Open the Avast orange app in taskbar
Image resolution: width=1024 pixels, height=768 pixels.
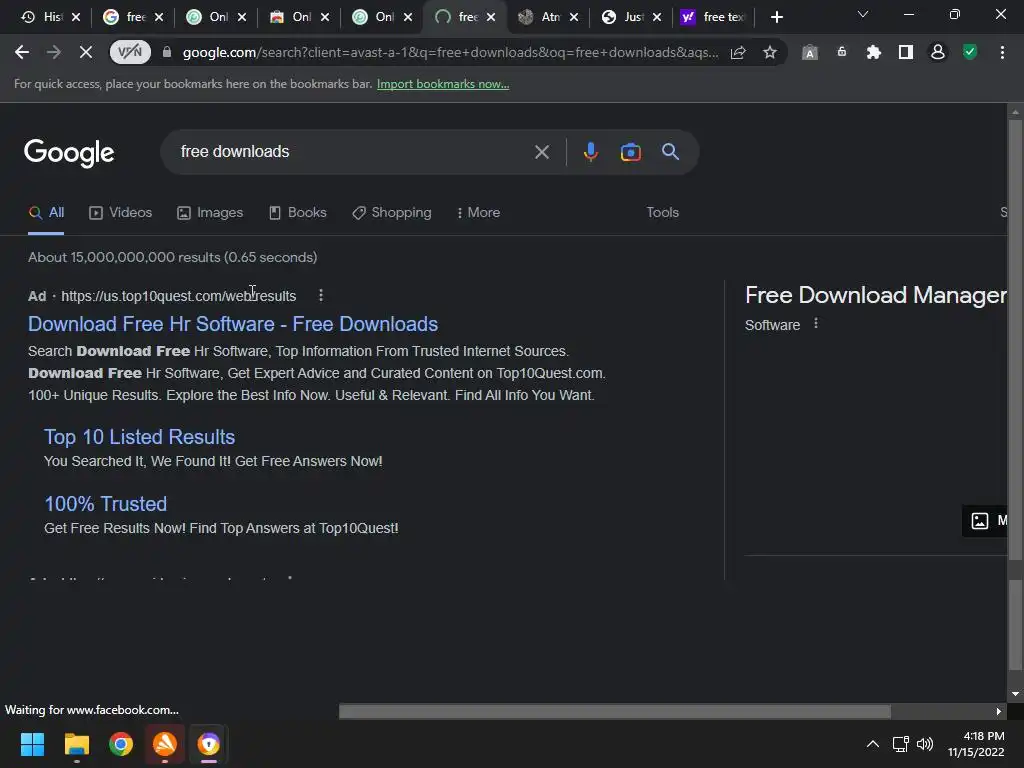[x=165, y=744]
